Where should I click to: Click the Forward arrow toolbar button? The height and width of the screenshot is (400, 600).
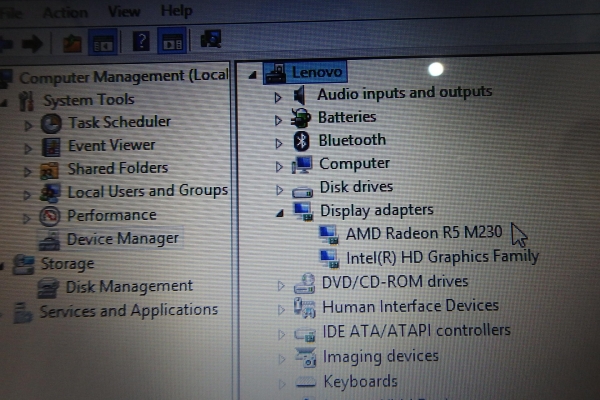click(32, 44)
